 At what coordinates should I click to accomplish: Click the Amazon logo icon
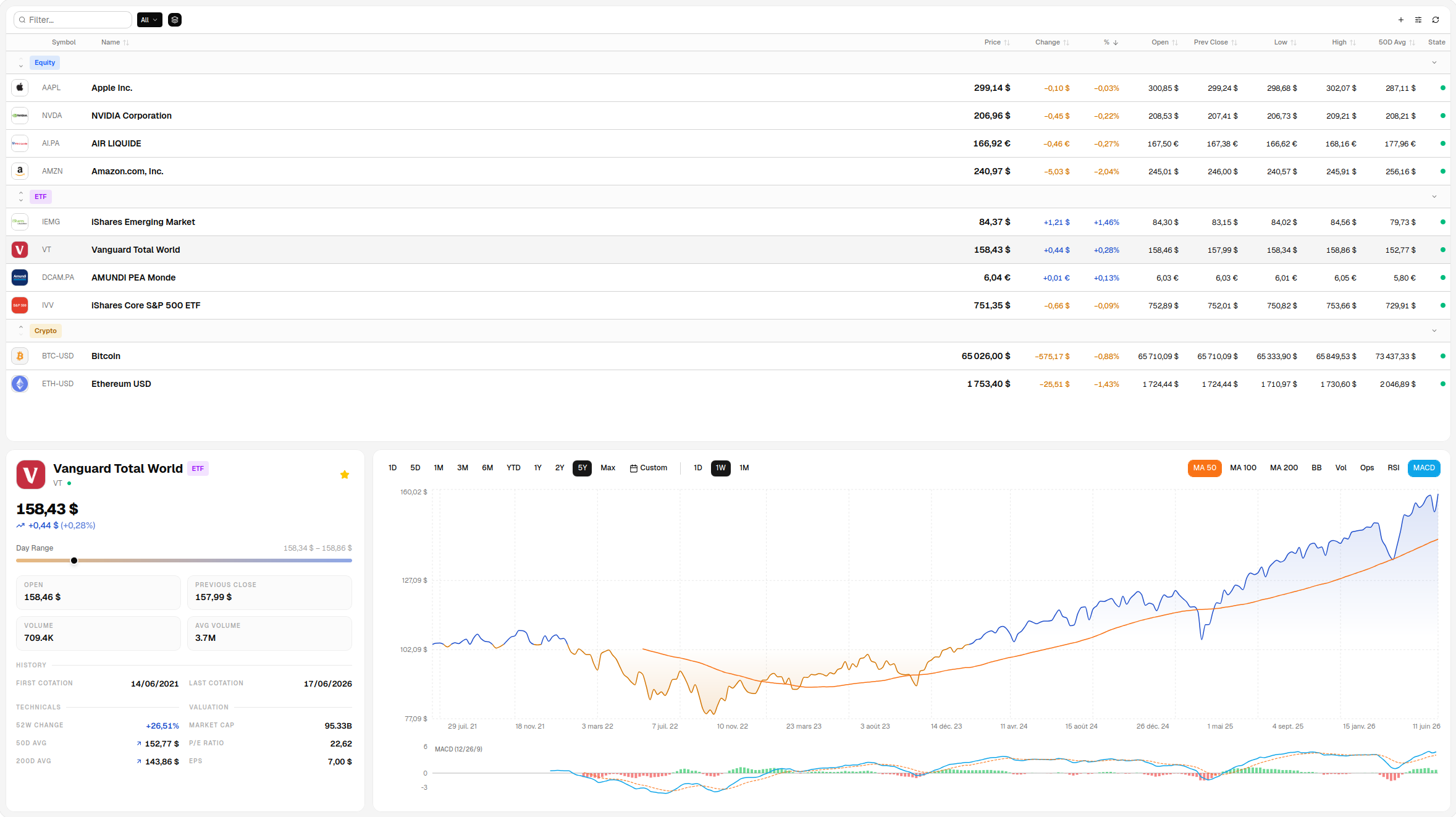20,171
